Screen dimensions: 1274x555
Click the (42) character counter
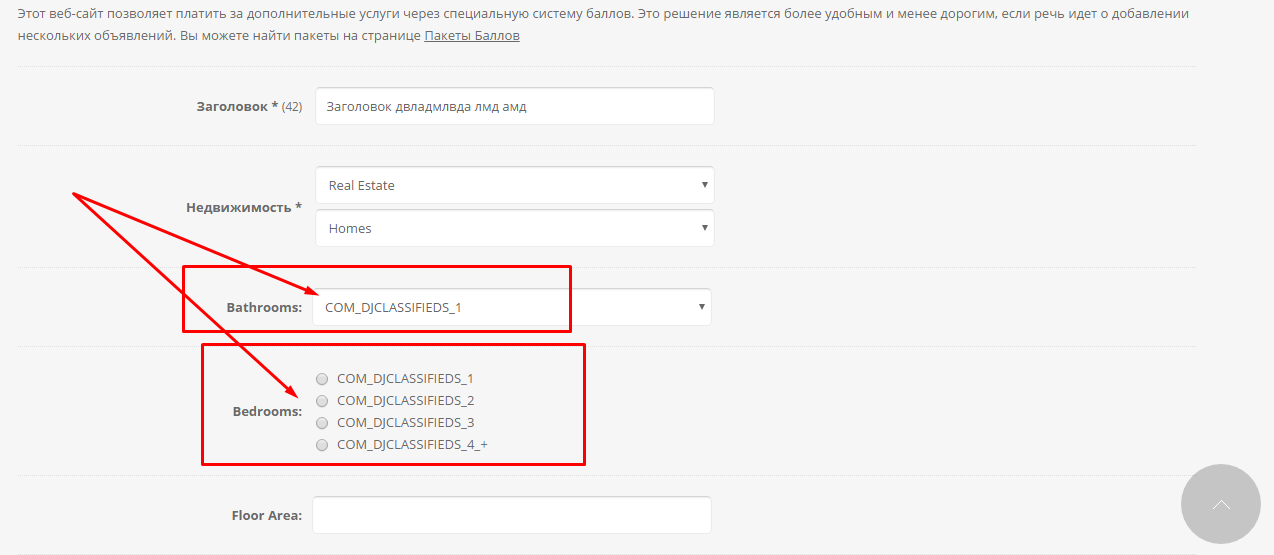click(x=292, y=106)
